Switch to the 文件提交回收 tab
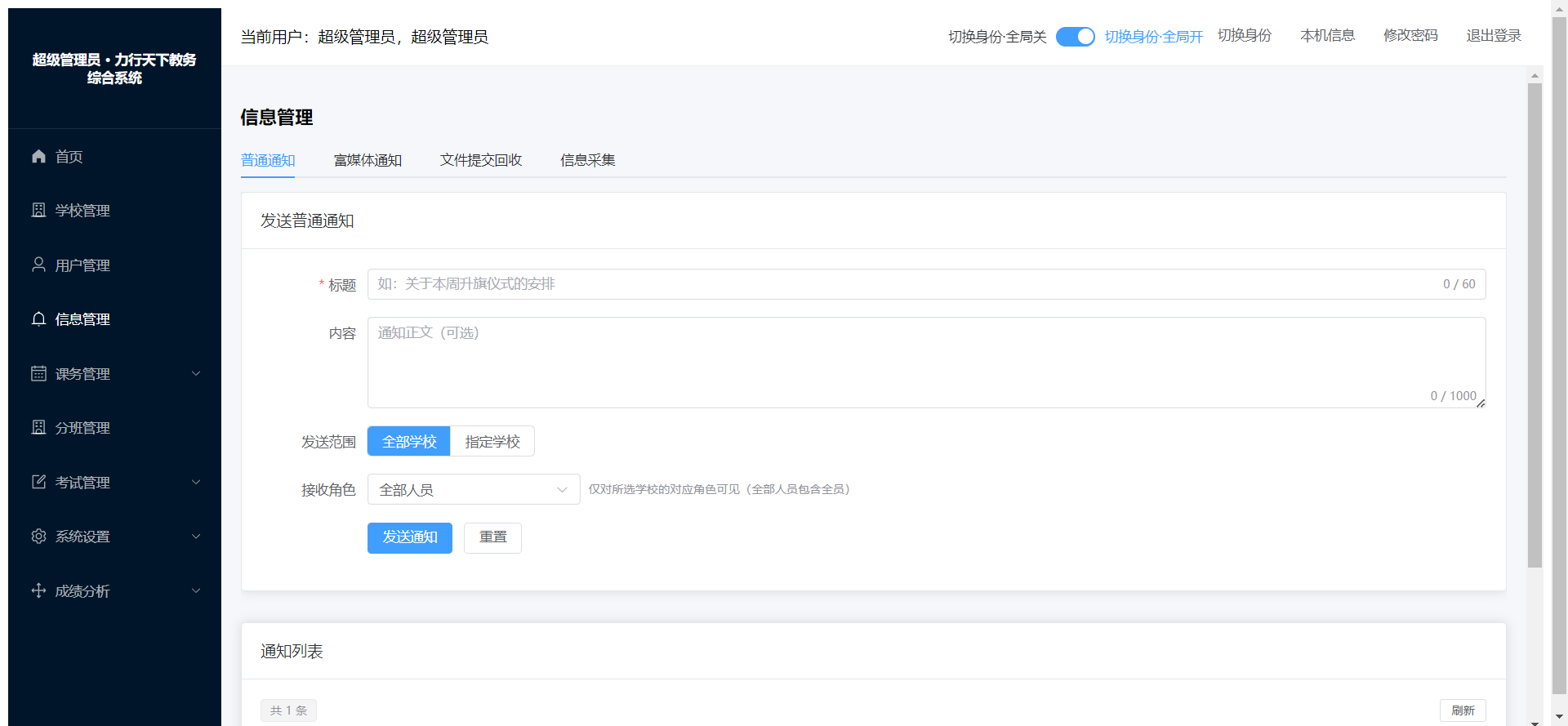Screen dimensions: 1568x726 (x=481, y=160)
